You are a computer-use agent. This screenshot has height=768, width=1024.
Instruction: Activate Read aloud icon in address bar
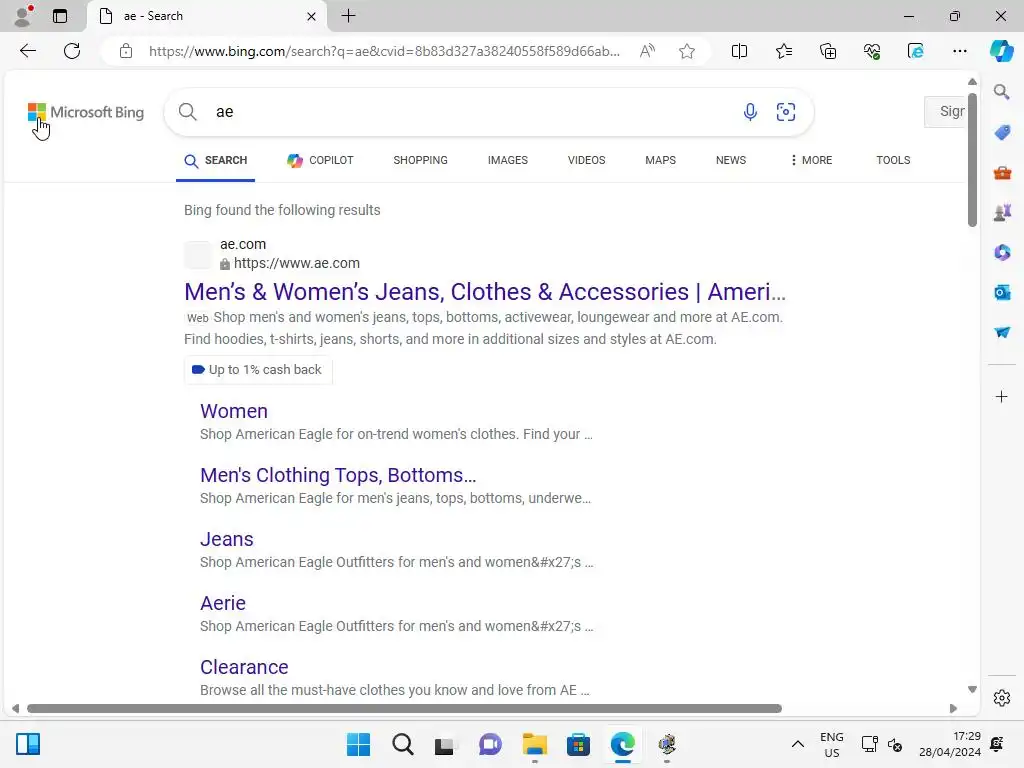point(647,51)
